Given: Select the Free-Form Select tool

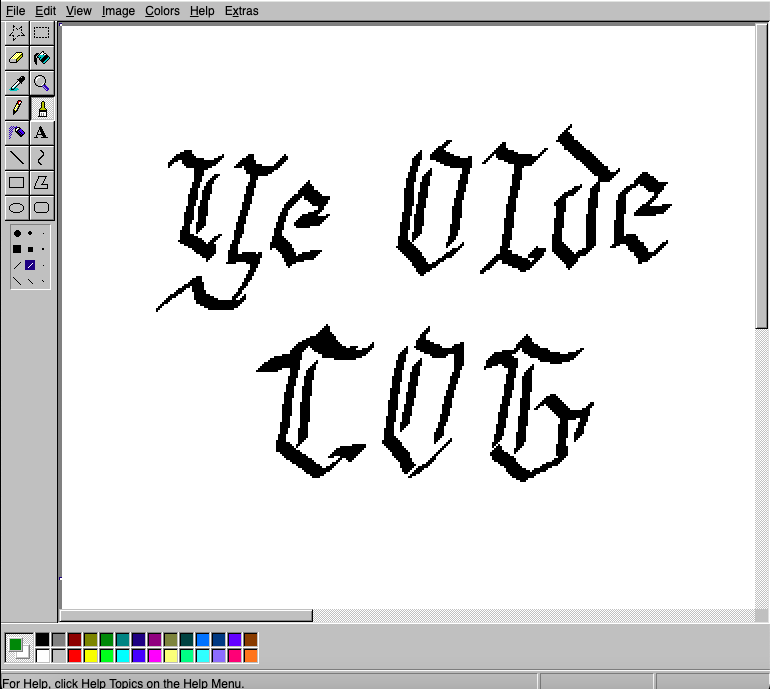Looking at the screenshot, I should (x=17, y=33).
